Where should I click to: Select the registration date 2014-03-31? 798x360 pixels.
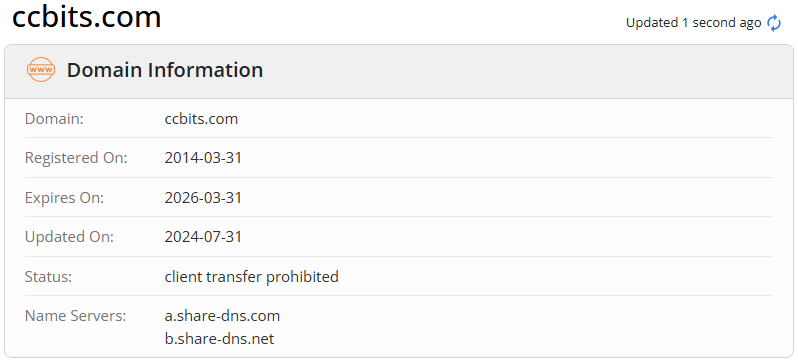click(203, 158)
